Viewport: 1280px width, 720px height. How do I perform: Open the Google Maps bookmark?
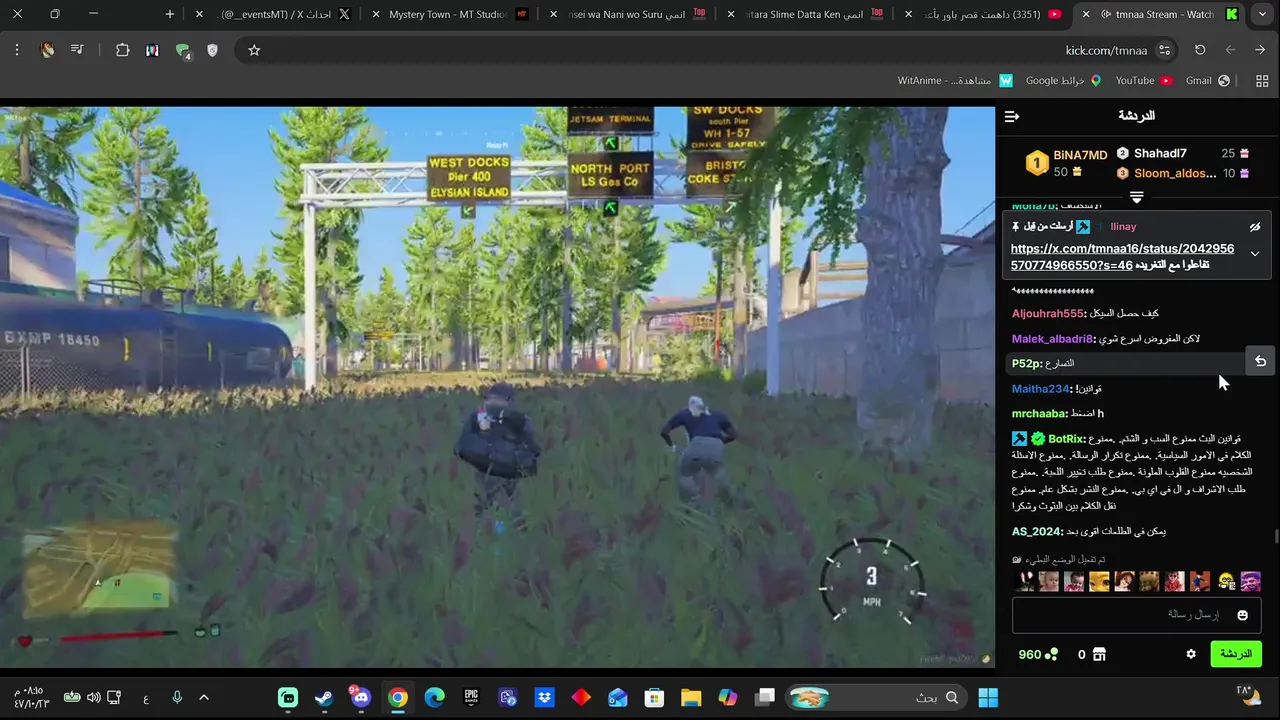click(x=1063, y=80)
